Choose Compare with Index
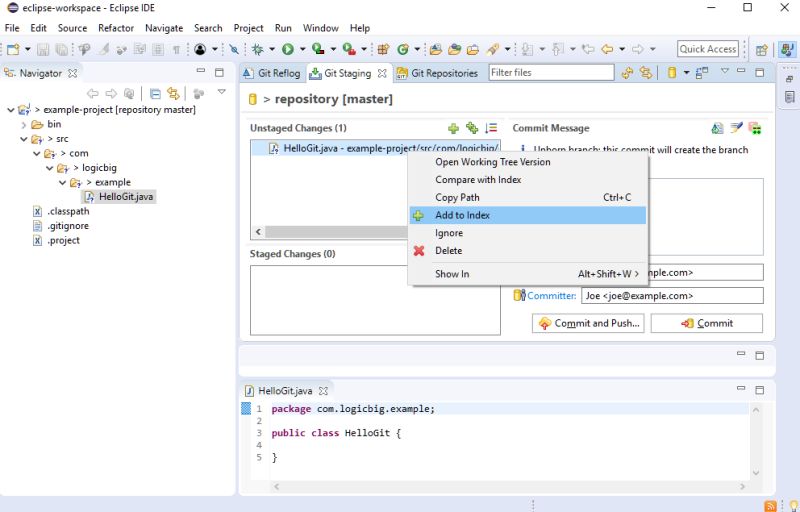Viewport: 800px width, 512px height. point(528,180)
